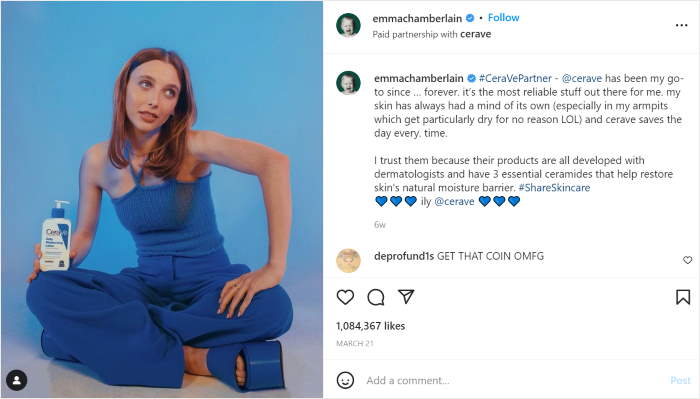Open emmachamberlain profile picture in header
This screenshot has height=399, width=700.
tap(348, 25)
